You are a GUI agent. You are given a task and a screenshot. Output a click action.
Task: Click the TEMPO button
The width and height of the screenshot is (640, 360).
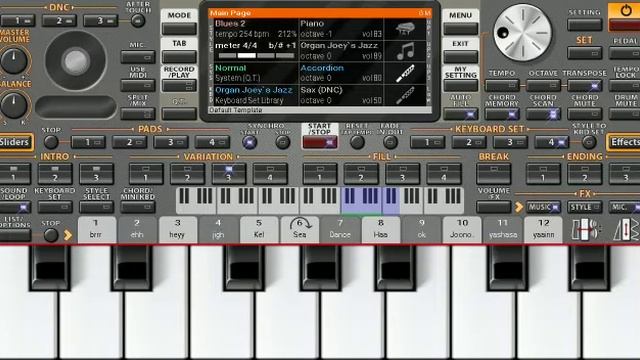pos(502,86)
